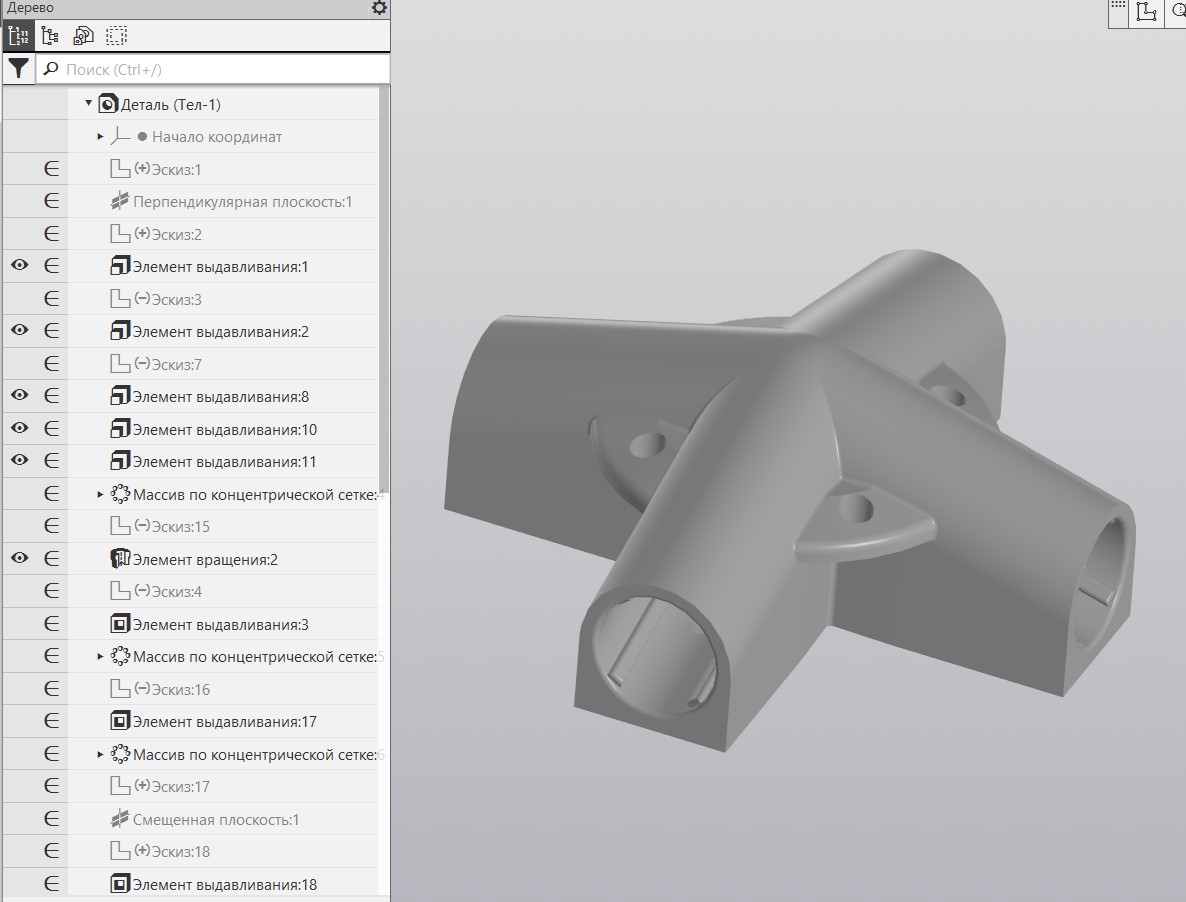
Task: Expand Массив по концентрической сетке:5
Action: point(101,656)
